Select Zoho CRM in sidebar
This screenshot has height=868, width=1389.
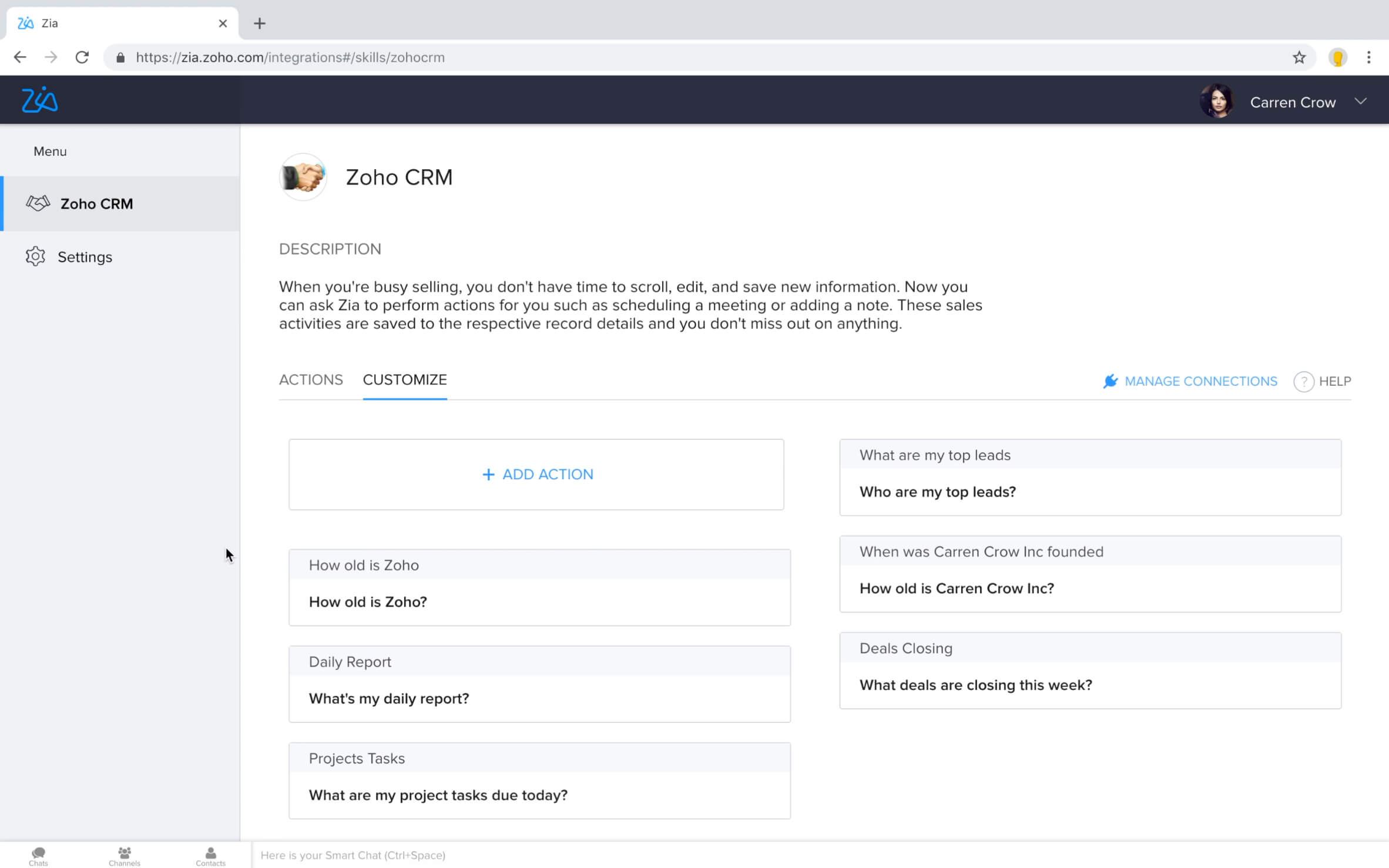coord(96,204)
